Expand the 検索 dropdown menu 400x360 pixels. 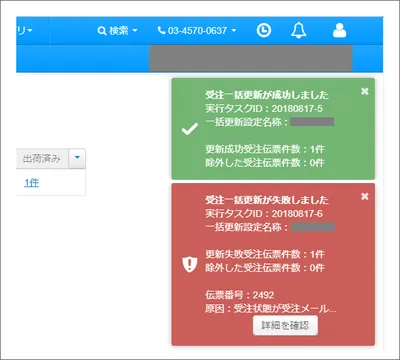pos(135,31)
